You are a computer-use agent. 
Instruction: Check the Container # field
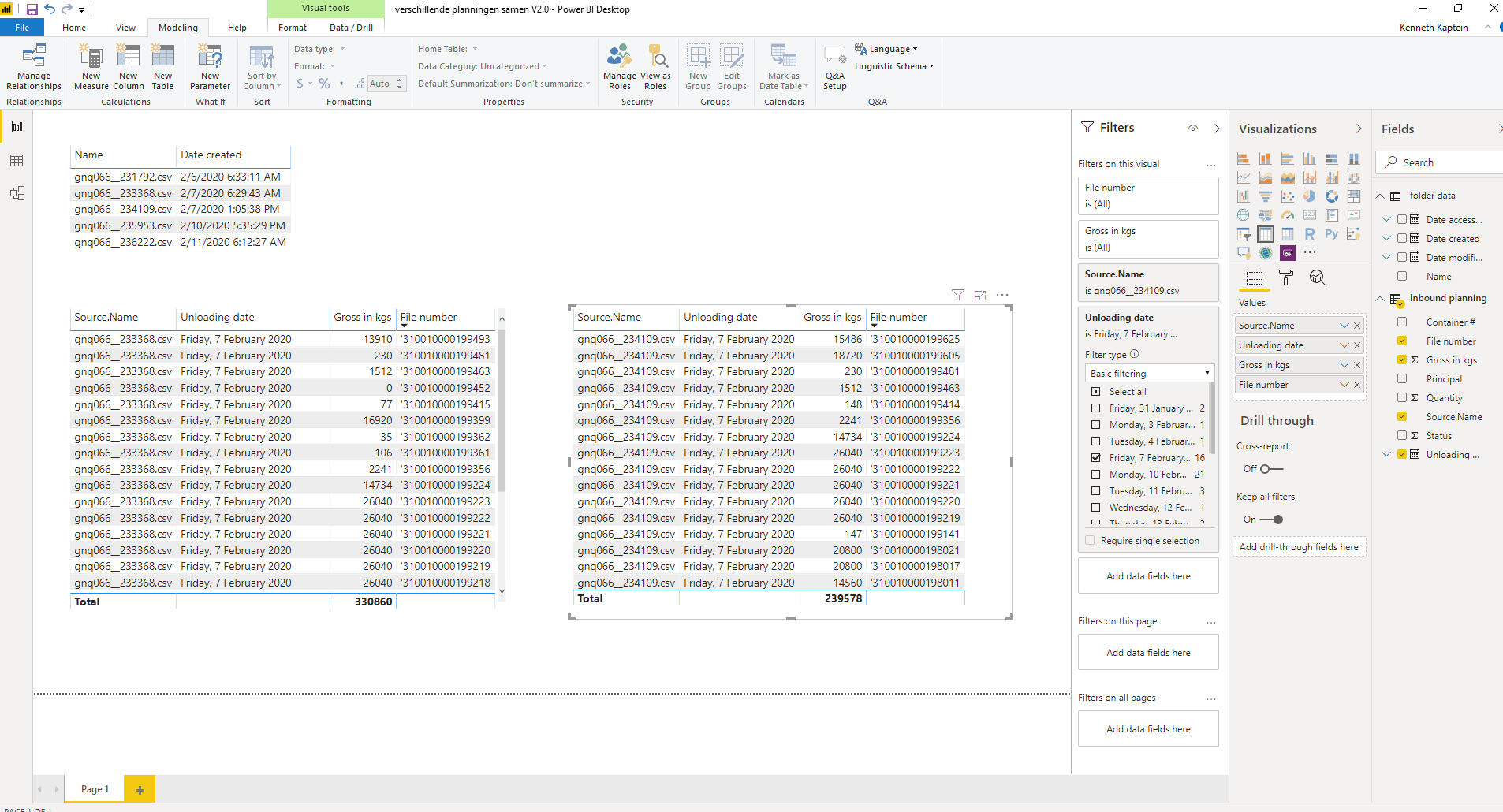click(x=1402, y=322)
